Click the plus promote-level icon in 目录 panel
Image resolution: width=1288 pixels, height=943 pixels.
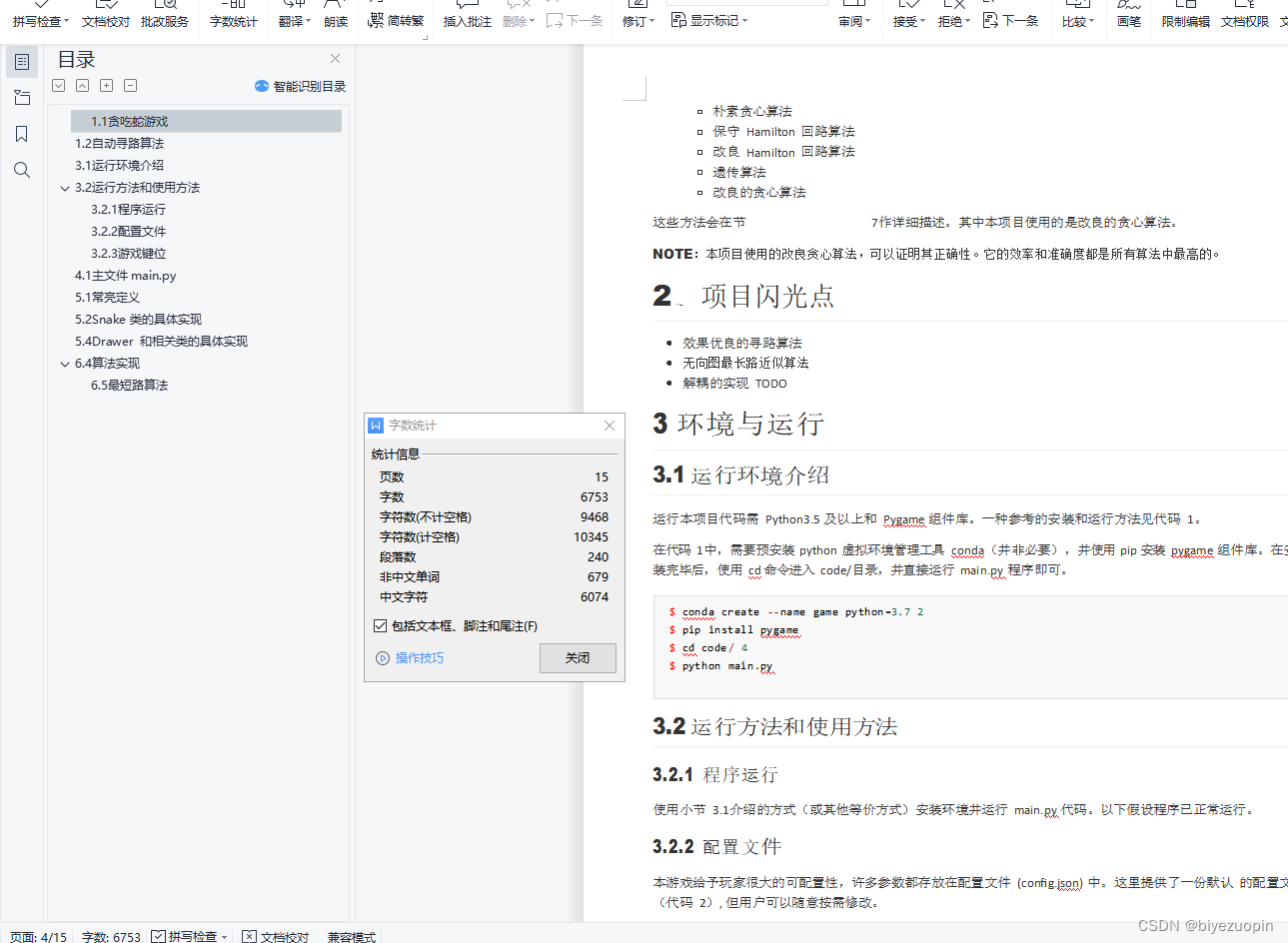pyautogui.click(x=107, y=86)
